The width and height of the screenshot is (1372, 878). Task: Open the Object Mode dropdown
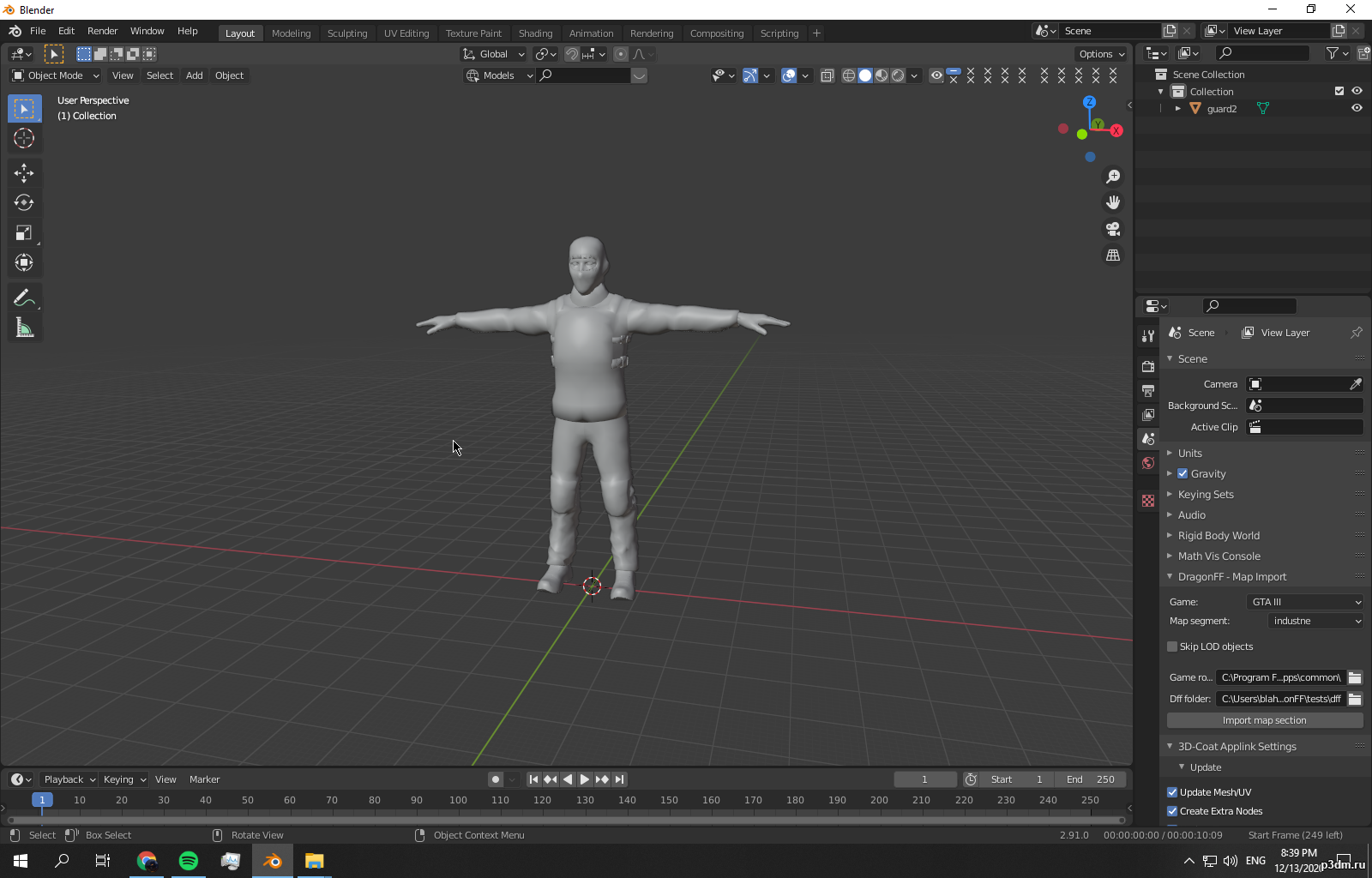point(55,75)
